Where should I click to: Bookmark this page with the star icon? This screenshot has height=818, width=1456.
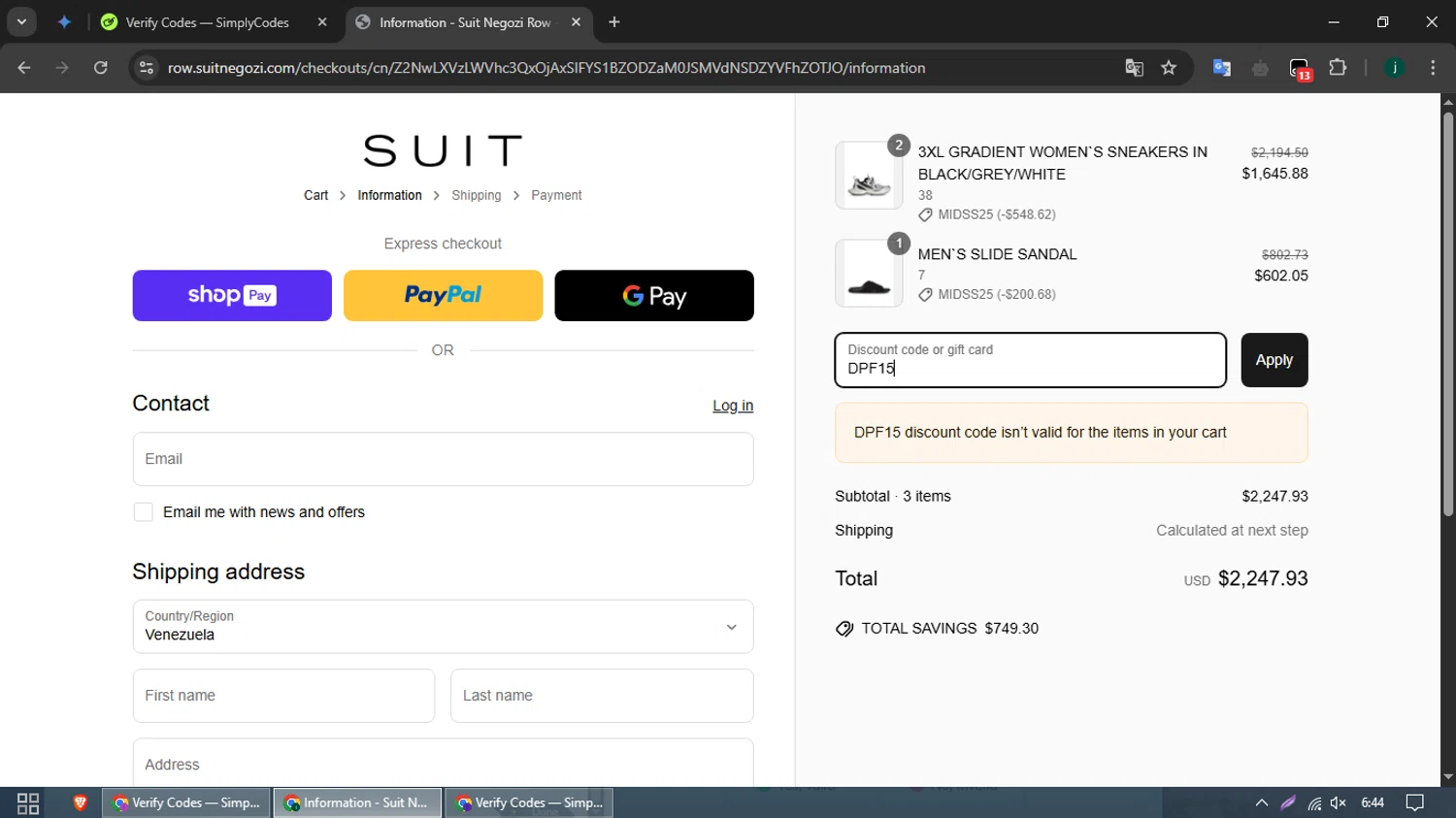click(1169, 68)
